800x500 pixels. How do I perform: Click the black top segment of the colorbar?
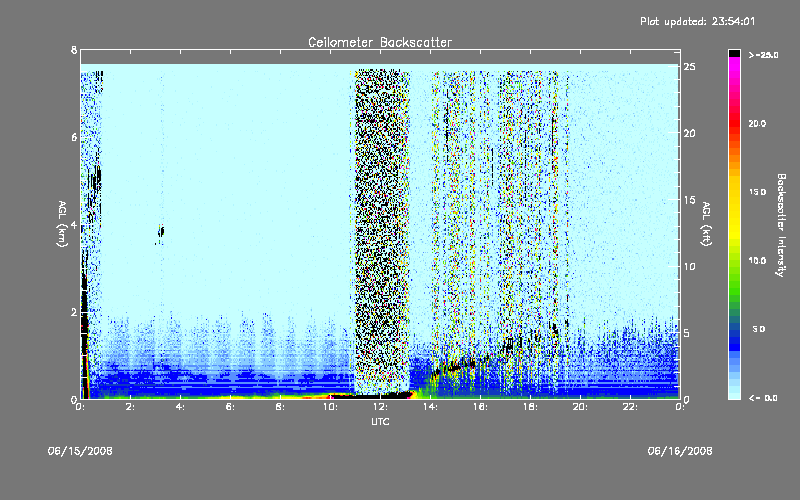click(734, 53)
